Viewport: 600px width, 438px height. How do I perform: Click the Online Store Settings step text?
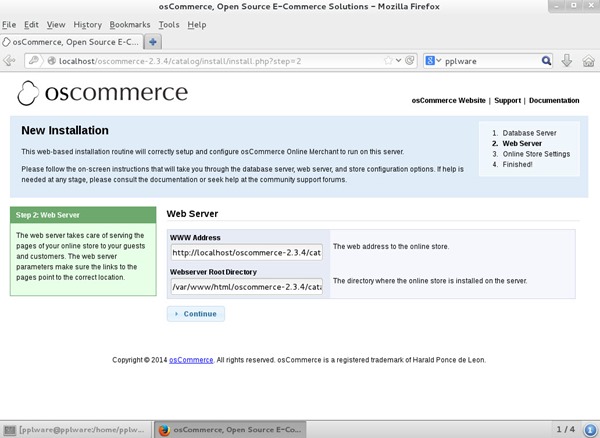tap(536, 154)
